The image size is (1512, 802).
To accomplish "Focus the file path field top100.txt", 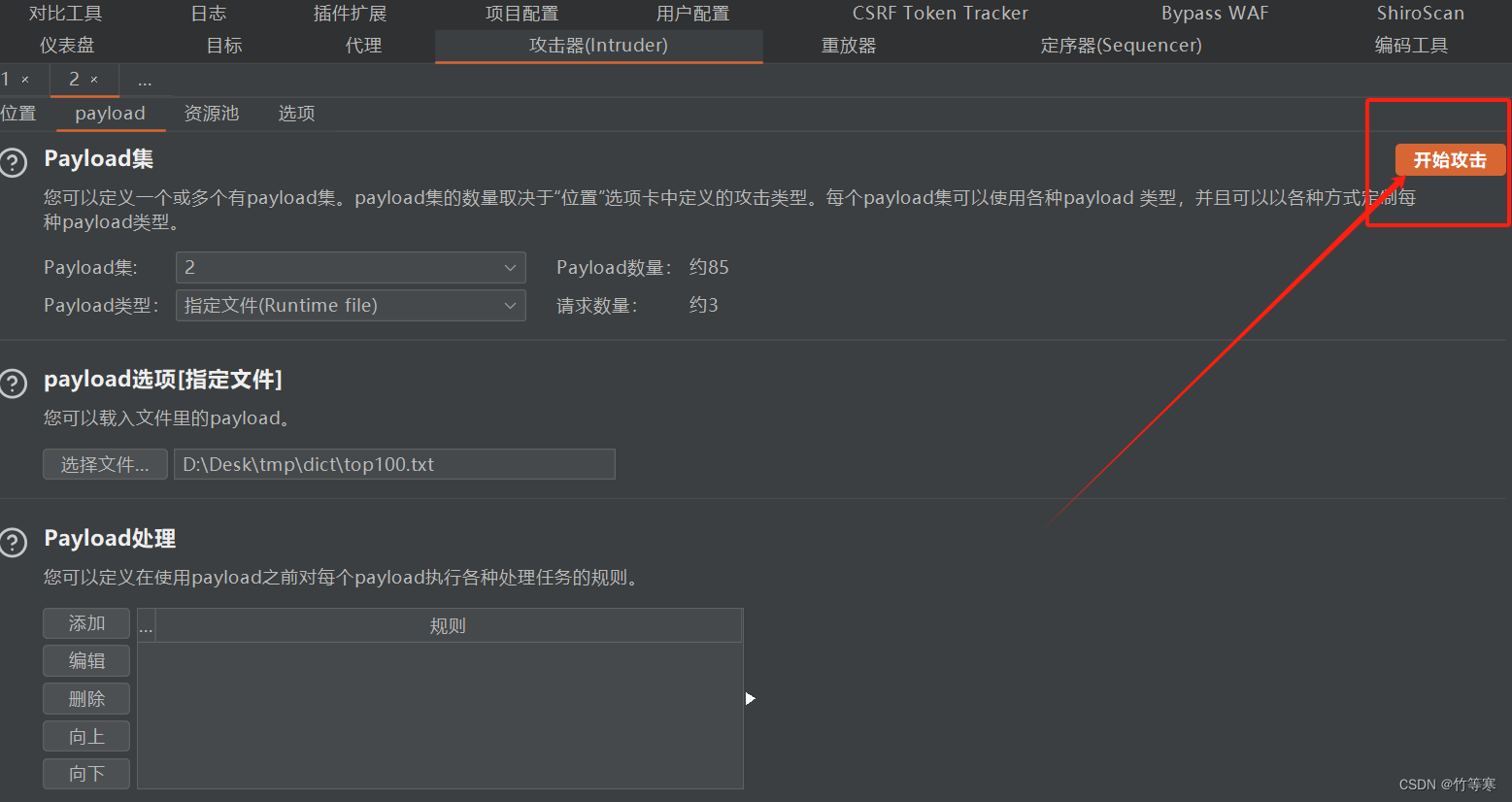I will point(394,464).
